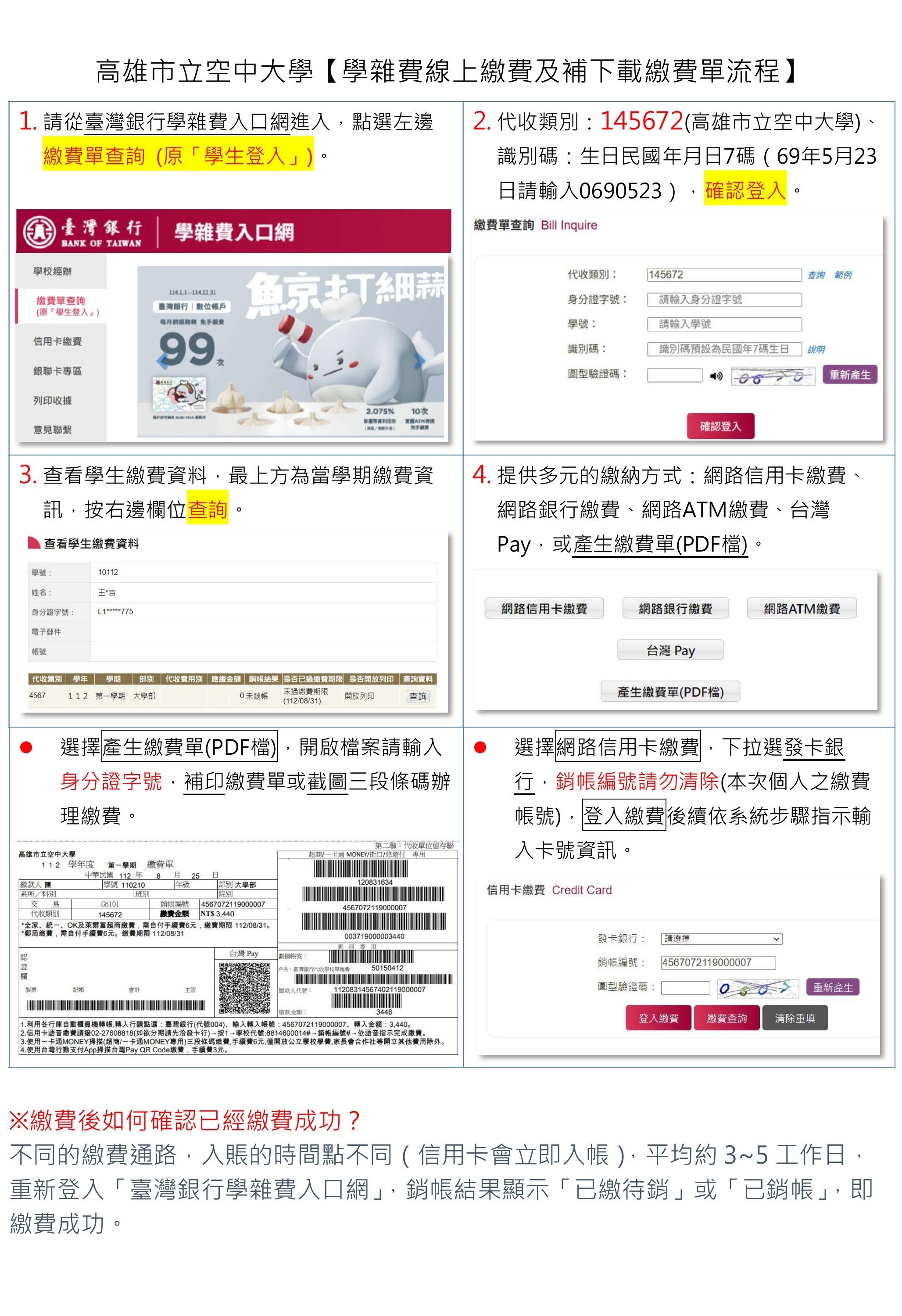Click 查詢 in the payment record row
902x1316 pixels.
click(x=417, y=696)
